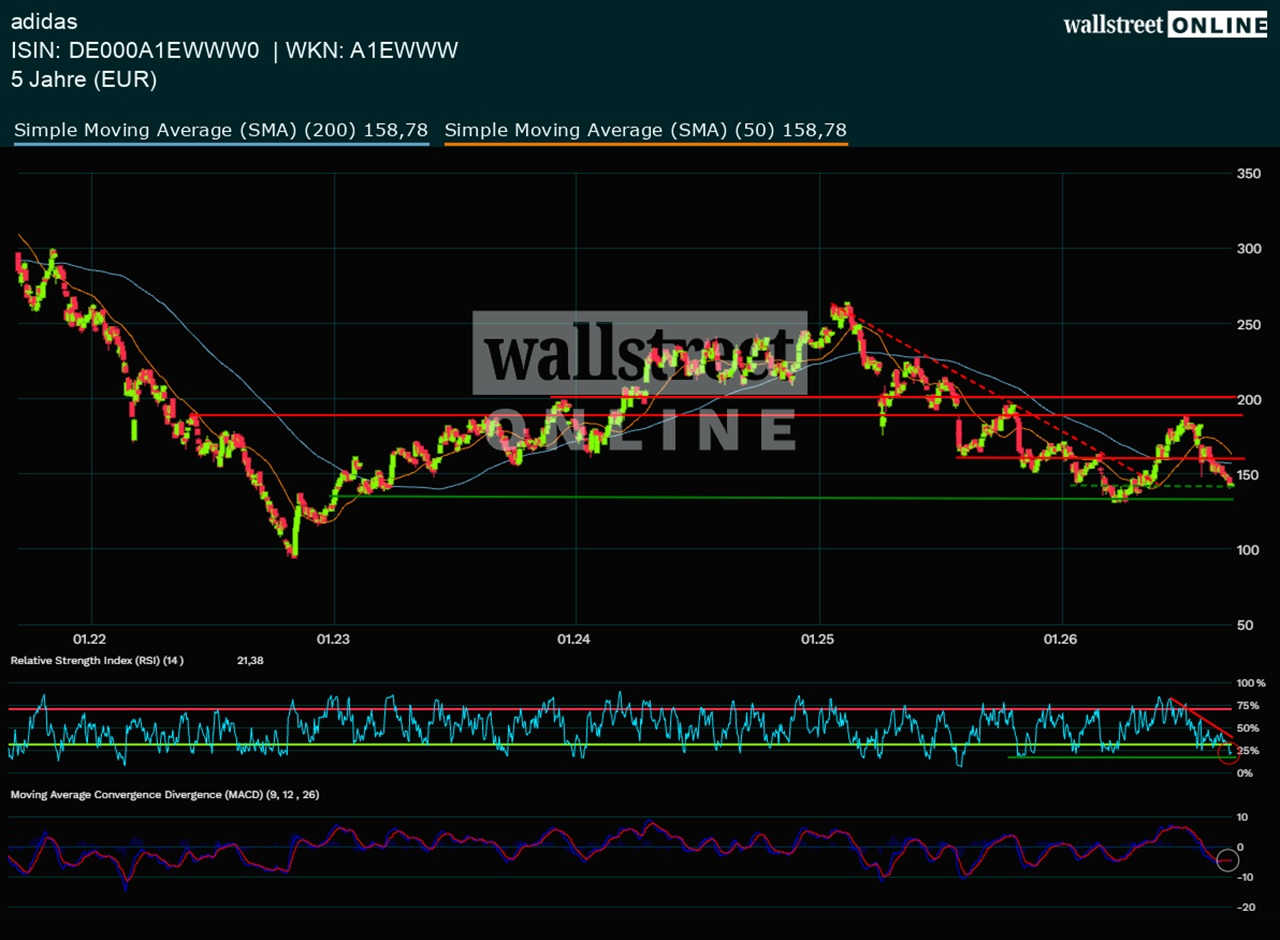The image size is (1280, 940).
Task: Click the 200 price axis label
Action: coord(1248,400)
